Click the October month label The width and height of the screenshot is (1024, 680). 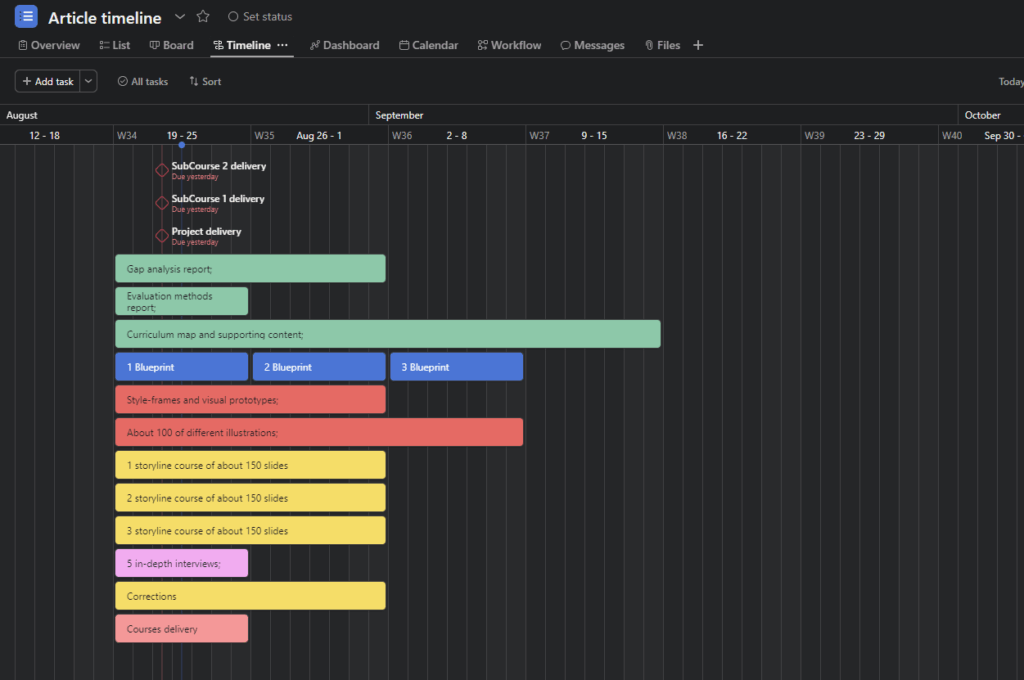pyautogui.click(x=982, y=115)
